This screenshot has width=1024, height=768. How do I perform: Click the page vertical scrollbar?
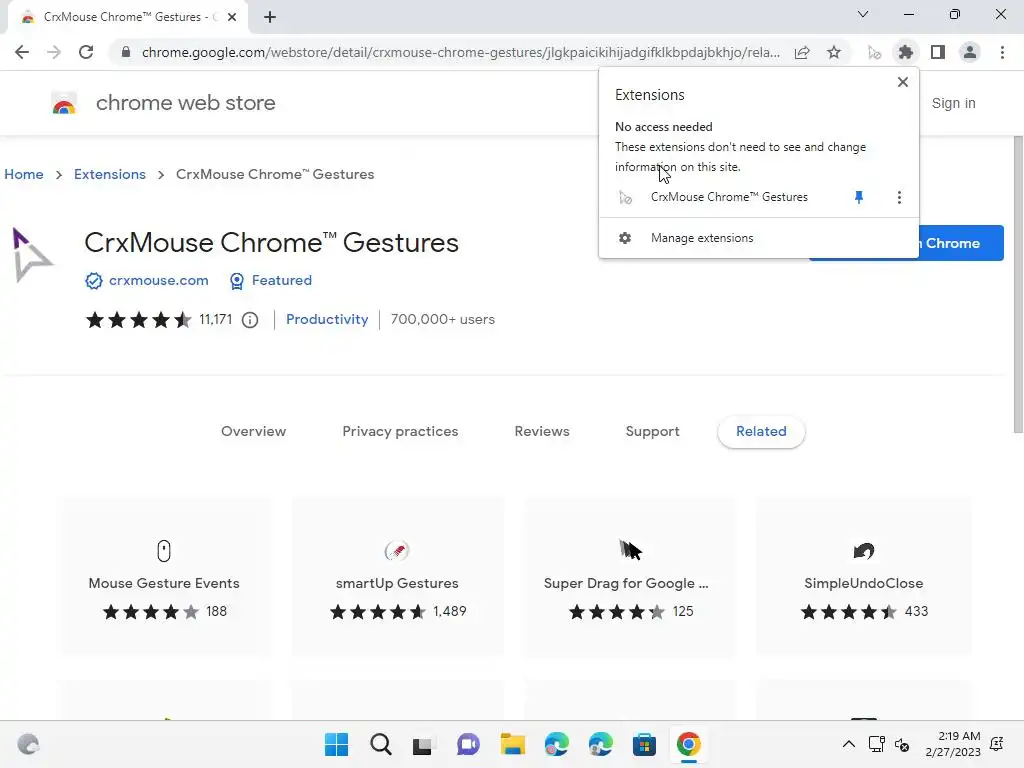(1018, 284)
